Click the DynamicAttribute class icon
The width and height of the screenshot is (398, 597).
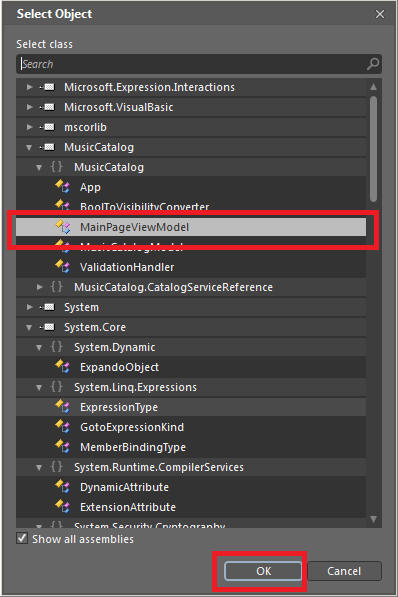pyautogui.click(x=62, y=487)
